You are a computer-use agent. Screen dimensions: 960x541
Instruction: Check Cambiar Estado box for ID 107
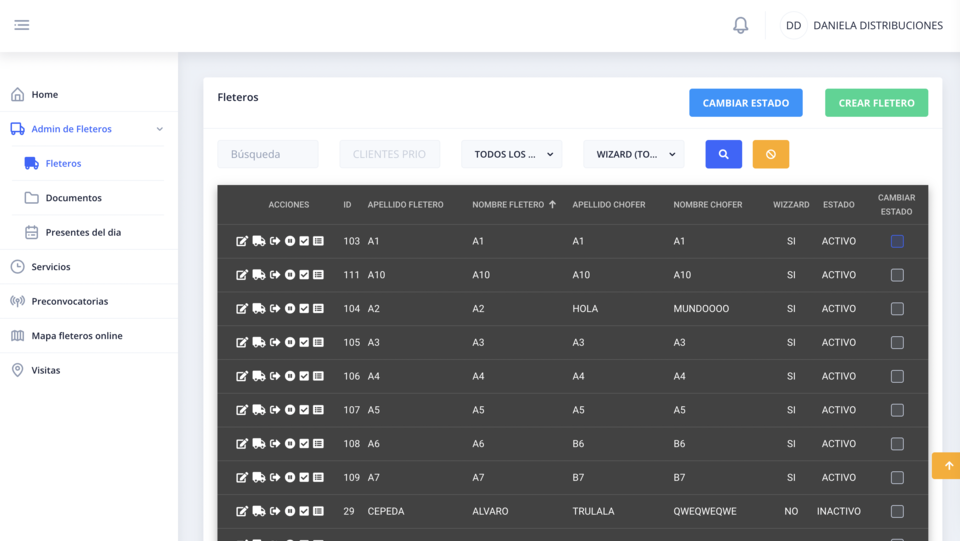(897, 409)
